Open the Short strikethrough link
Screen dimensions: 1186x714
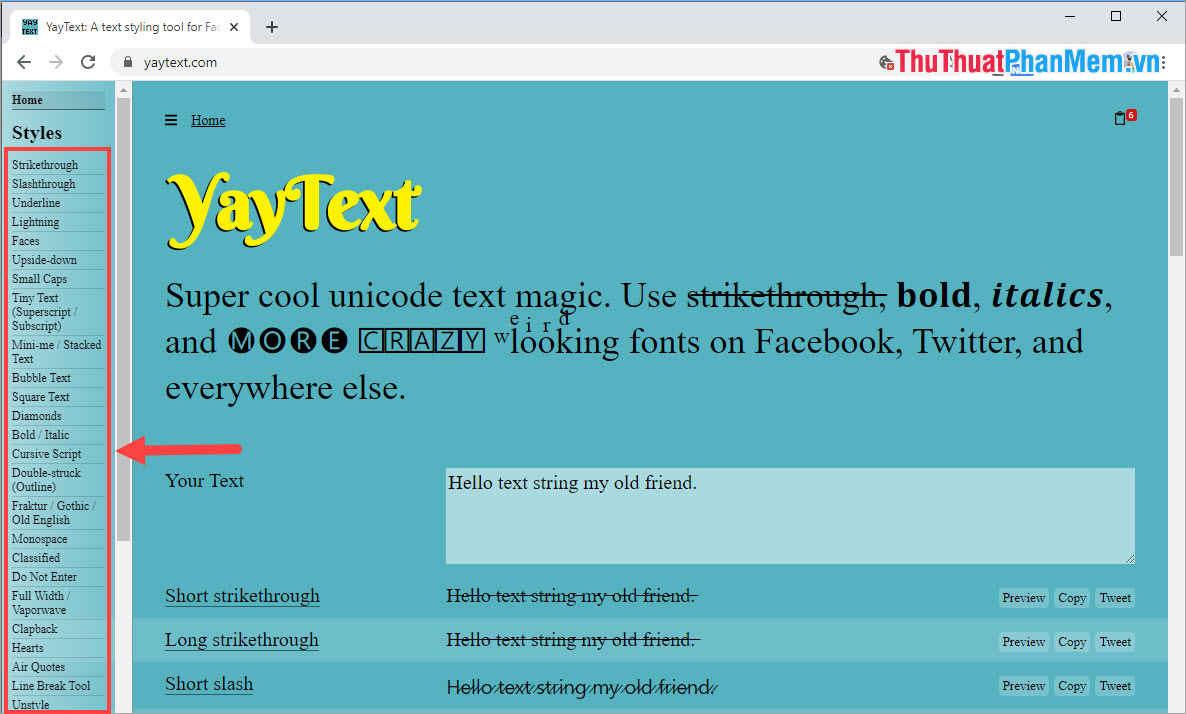[242, 596]
